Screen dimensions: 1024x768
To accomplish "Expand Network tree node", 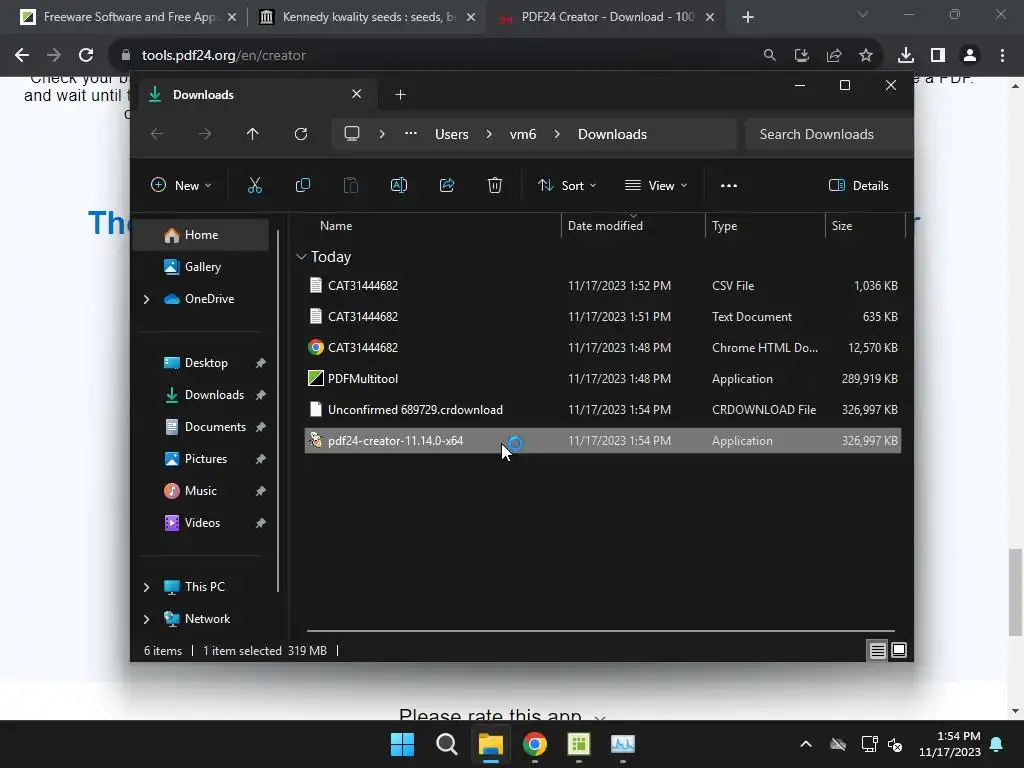I will pos(146,619).
